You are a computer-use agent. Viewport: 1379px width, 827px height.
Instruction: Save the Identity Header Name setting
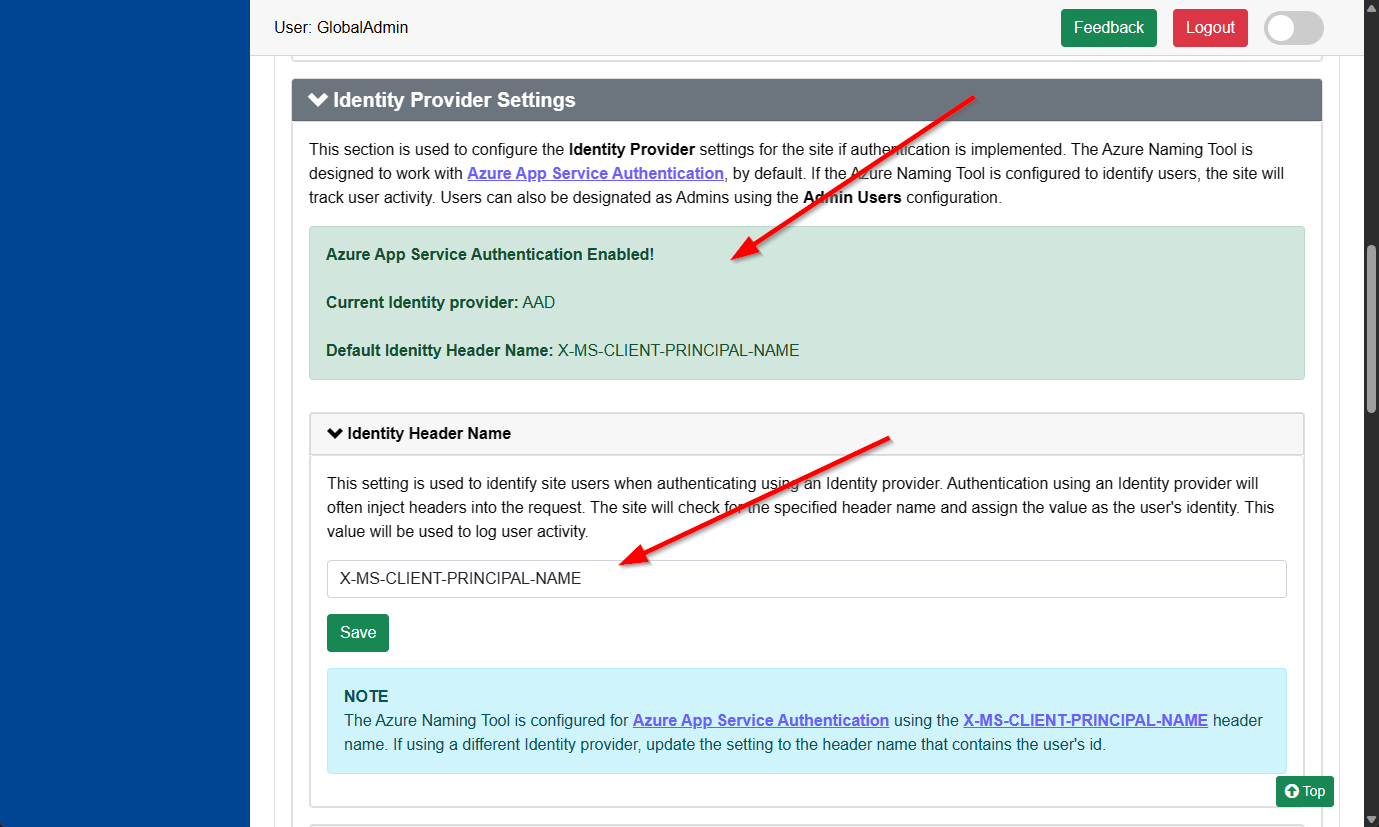click(358, 632)
